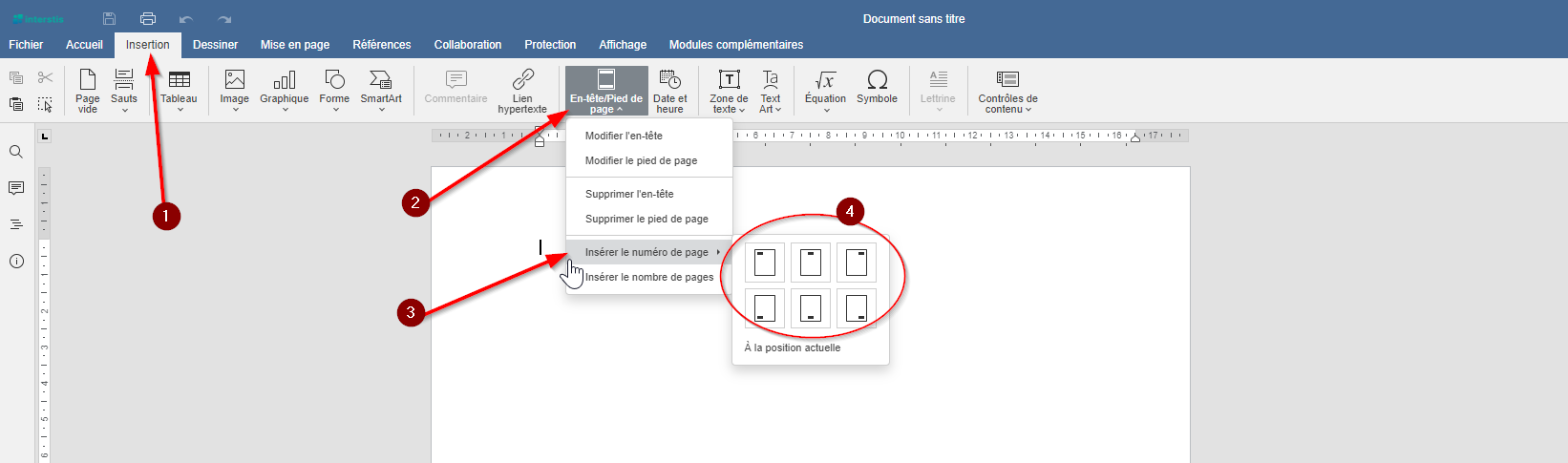Viewport: 1568px width, 463px height.
Task: Open the Text Art dropdown
Action: pyautogui.click(x=771, y=91)
